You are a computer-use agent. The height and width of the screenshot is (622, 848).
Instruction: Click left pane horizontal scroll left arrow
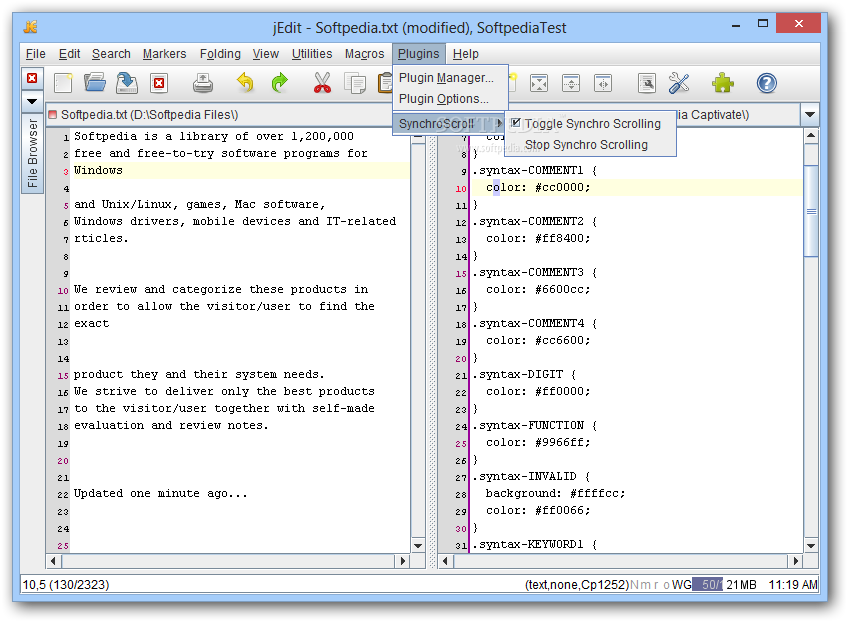[53, 561]
